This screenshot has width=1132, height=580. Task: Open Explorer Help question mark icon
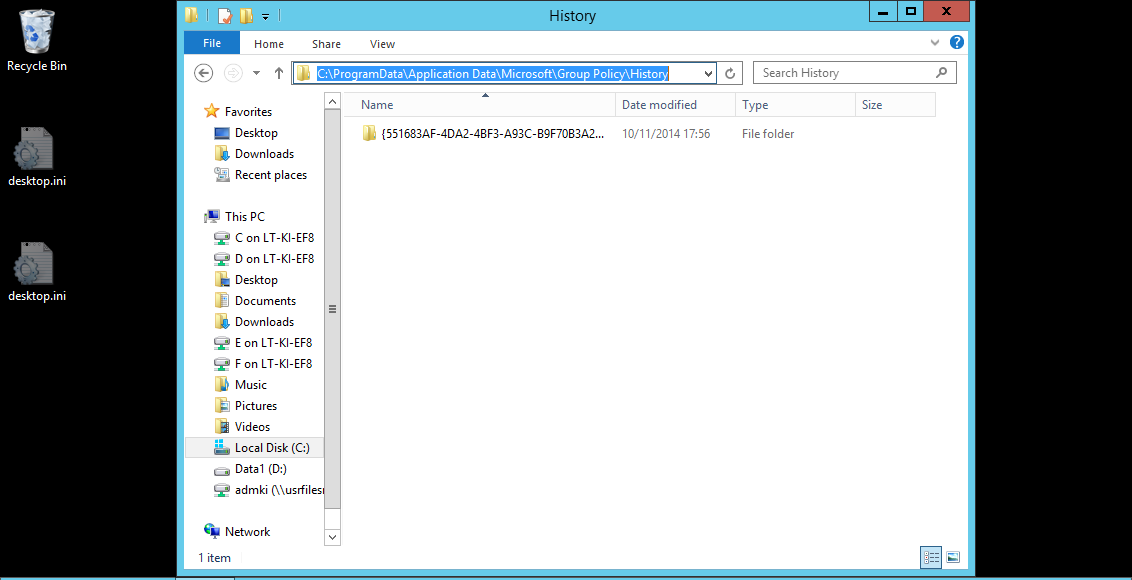(957, 43)
